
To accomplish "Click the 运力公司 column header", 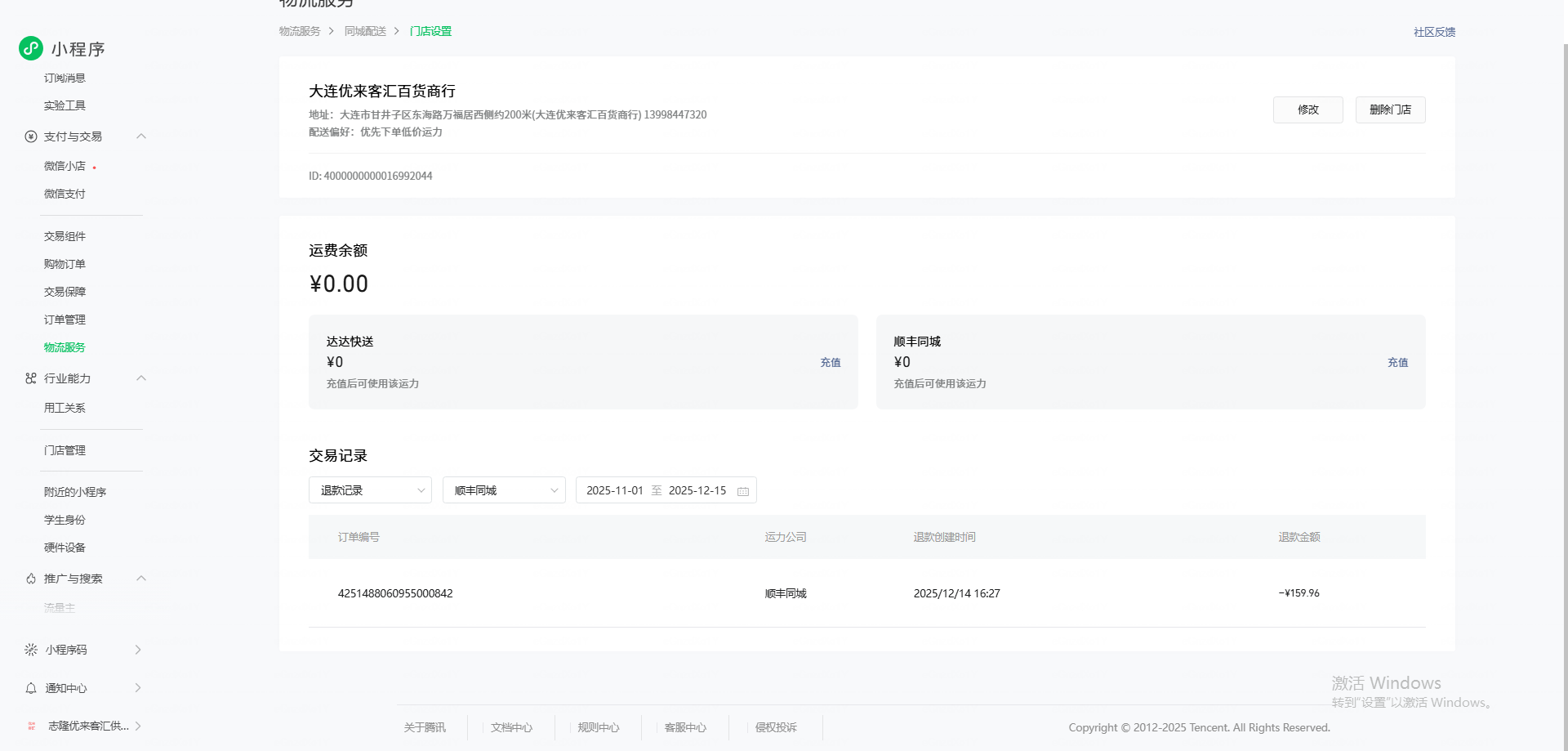I will click(x=786, y=537).
